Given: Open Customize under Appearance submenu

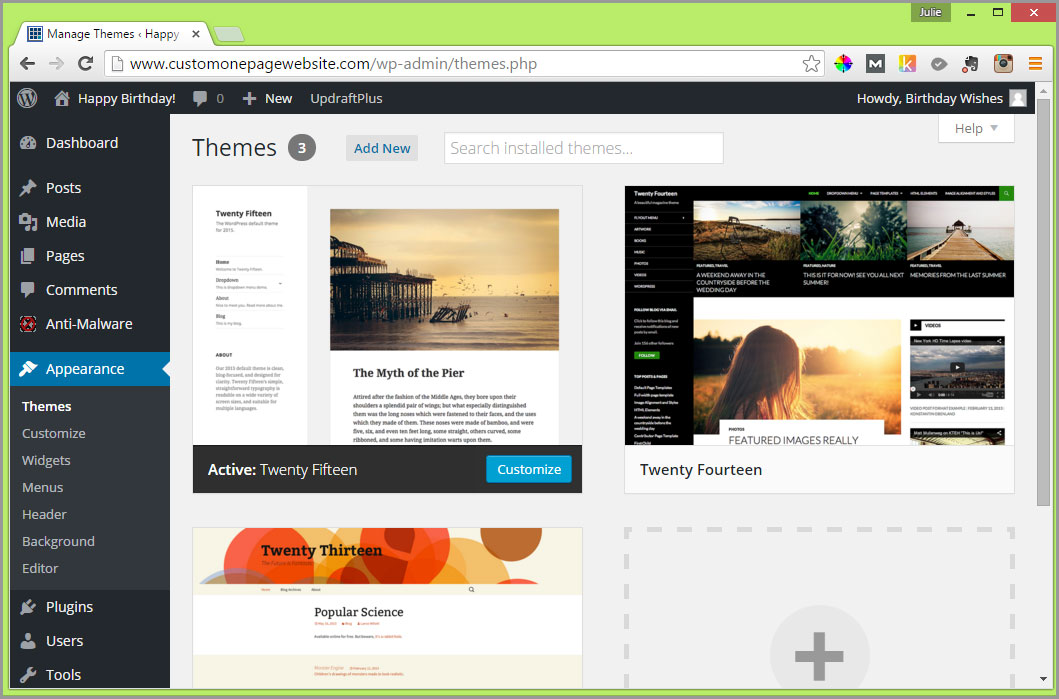Looking at the screenshot, I should click(53, 433).
